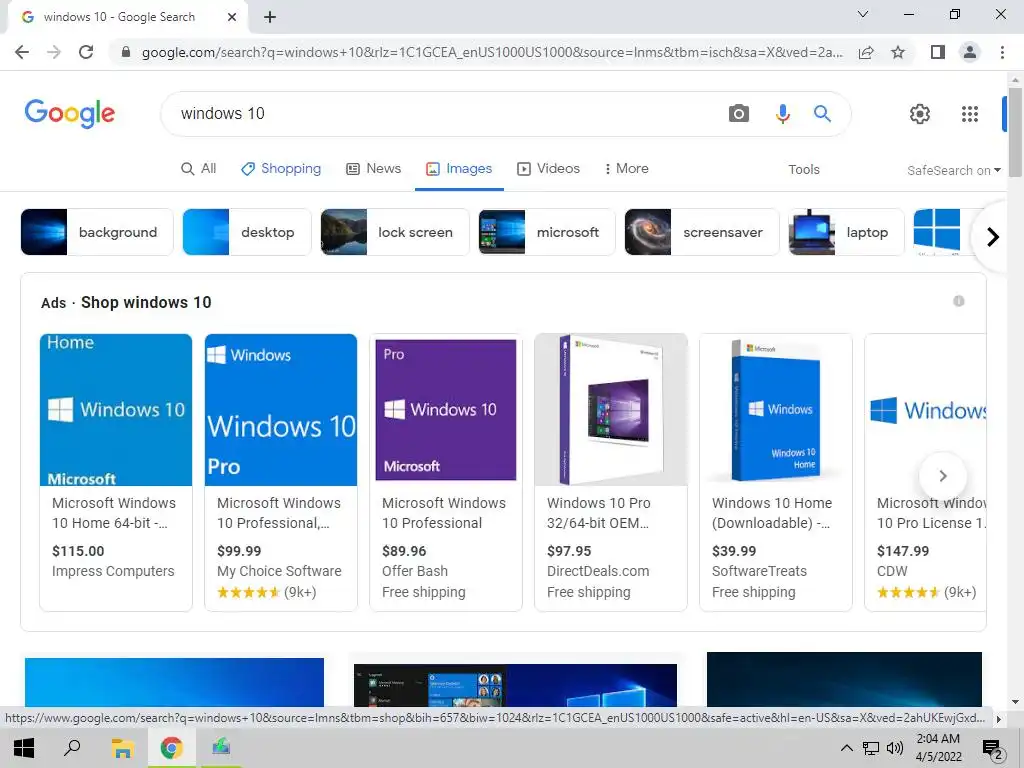Open blue Windows 10 Home box image
The width and height of the screenshot is (1024, 768).
(x=775, y=409)
